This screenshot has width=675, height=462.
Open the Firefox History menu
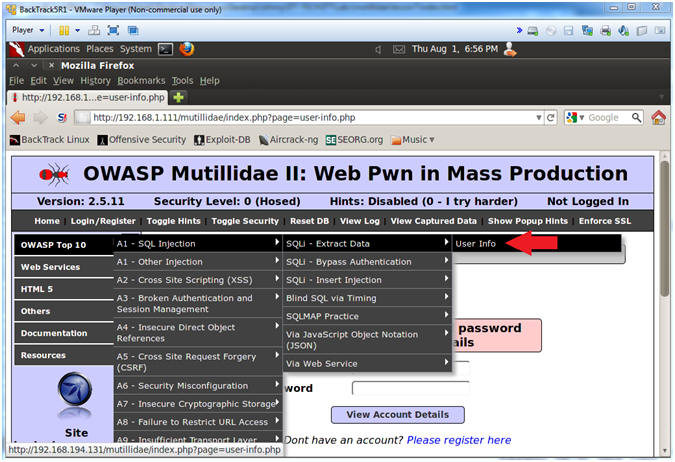pos(96,81)
